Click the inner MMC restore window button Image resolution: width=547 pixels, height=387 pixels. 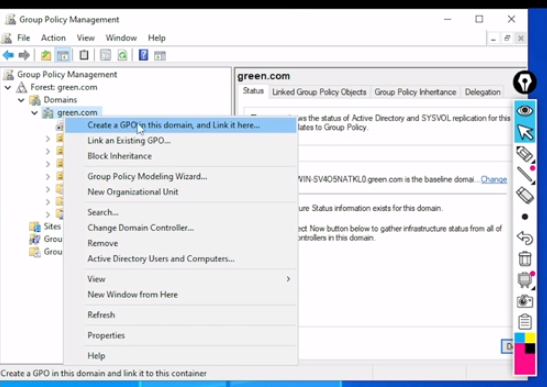point(507,38)
